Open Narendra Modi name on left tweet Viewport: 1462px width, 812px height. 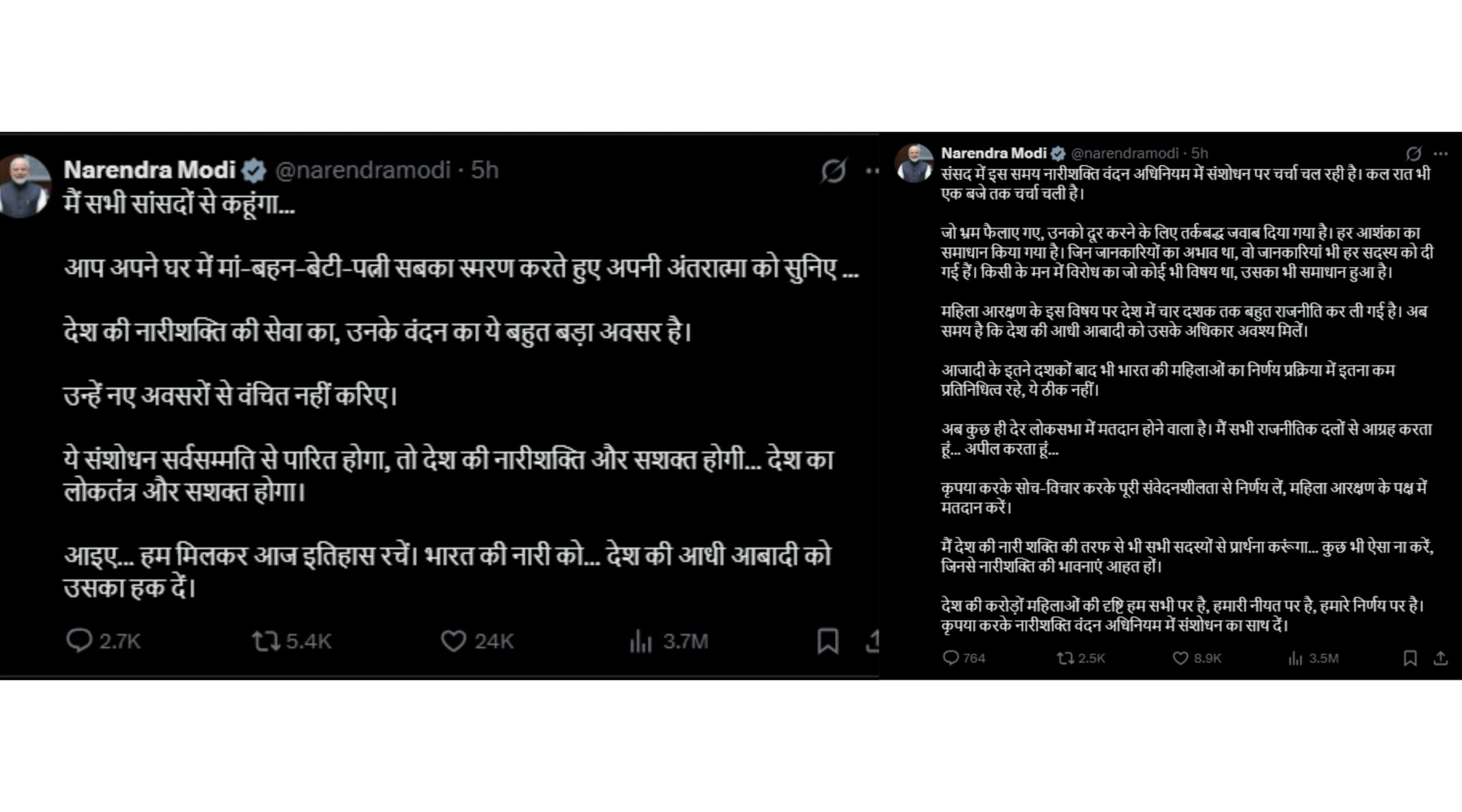[150, 170]
